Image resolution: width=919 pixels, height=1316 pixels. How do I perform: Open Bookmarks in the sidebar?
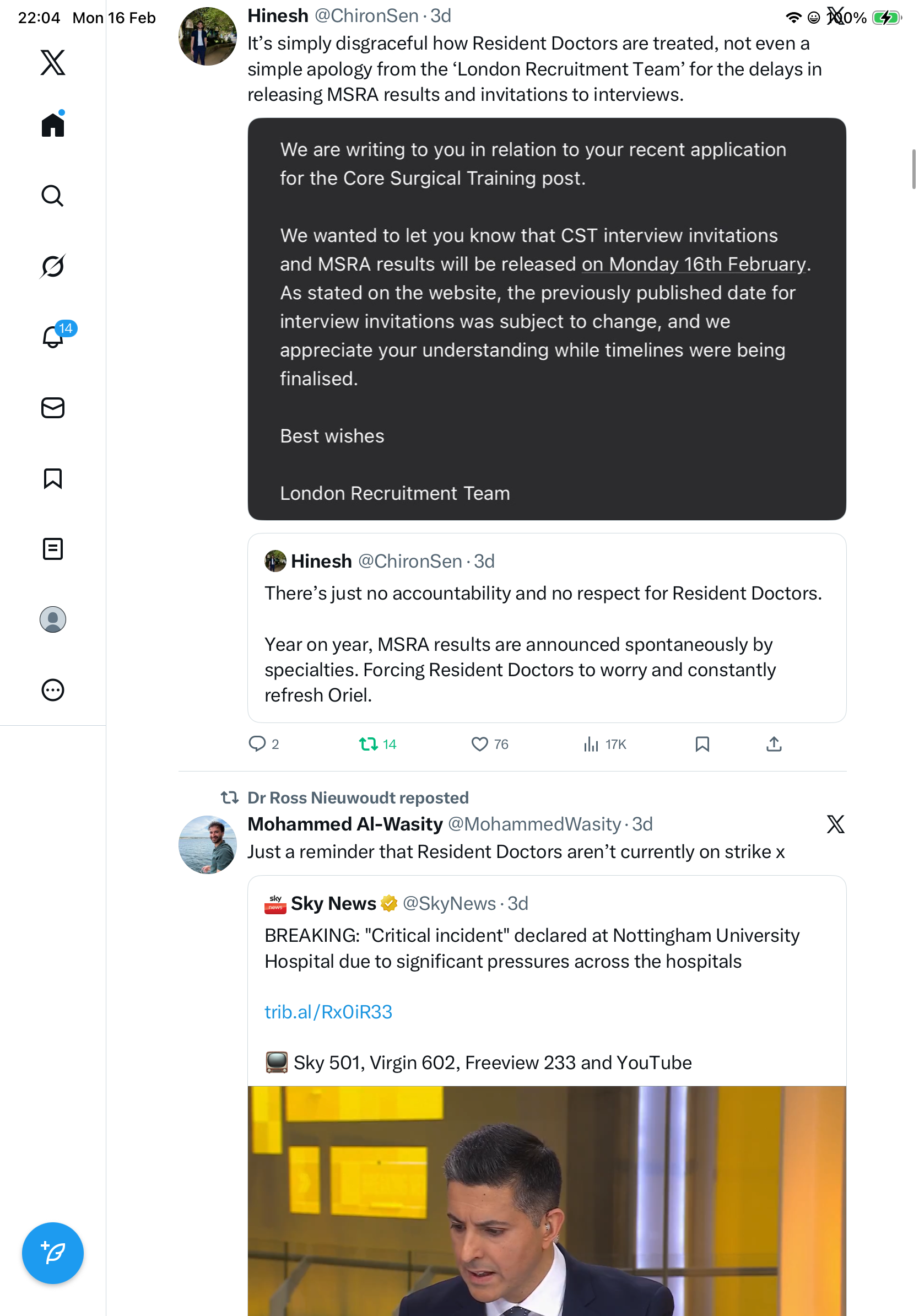(53, 478)
